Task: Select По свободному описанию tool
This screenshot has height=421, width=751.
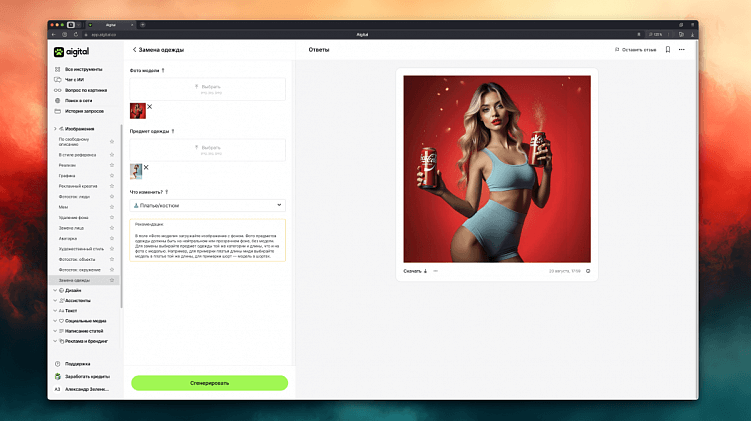Action: (74, 142)
